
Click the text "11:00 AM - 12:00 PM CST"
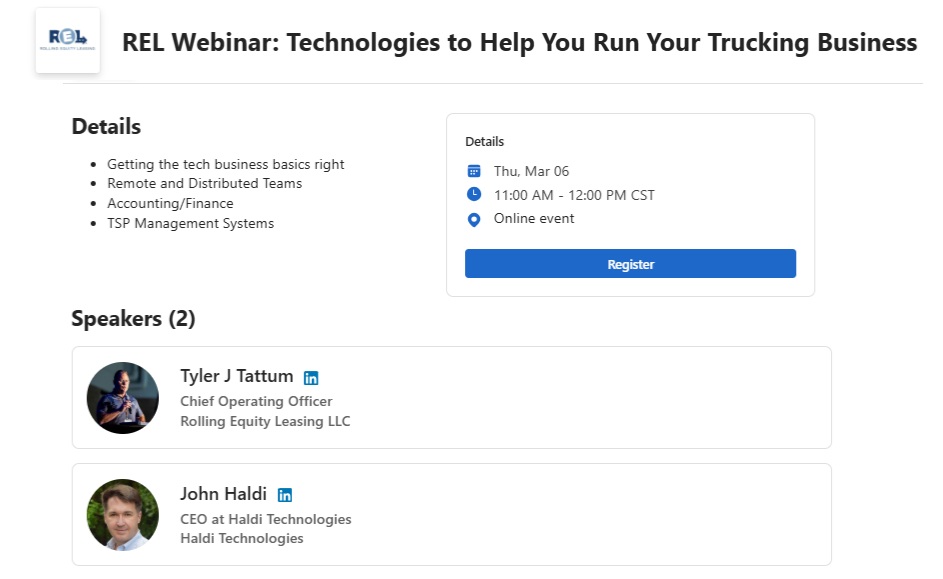[574, 195]
